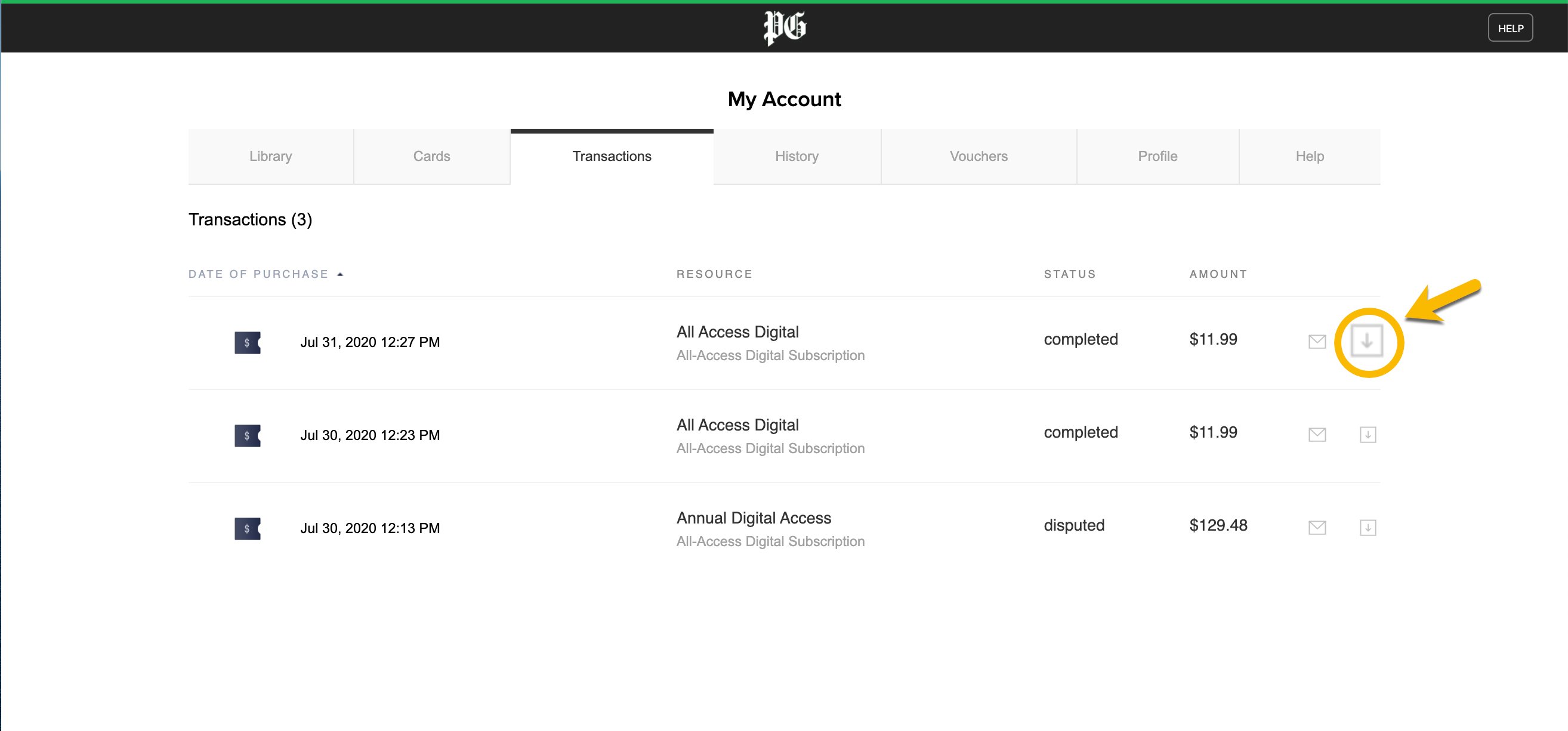The image size is (1568, 731).
Task: Click the PG logo in header
Action: point(784,27)
